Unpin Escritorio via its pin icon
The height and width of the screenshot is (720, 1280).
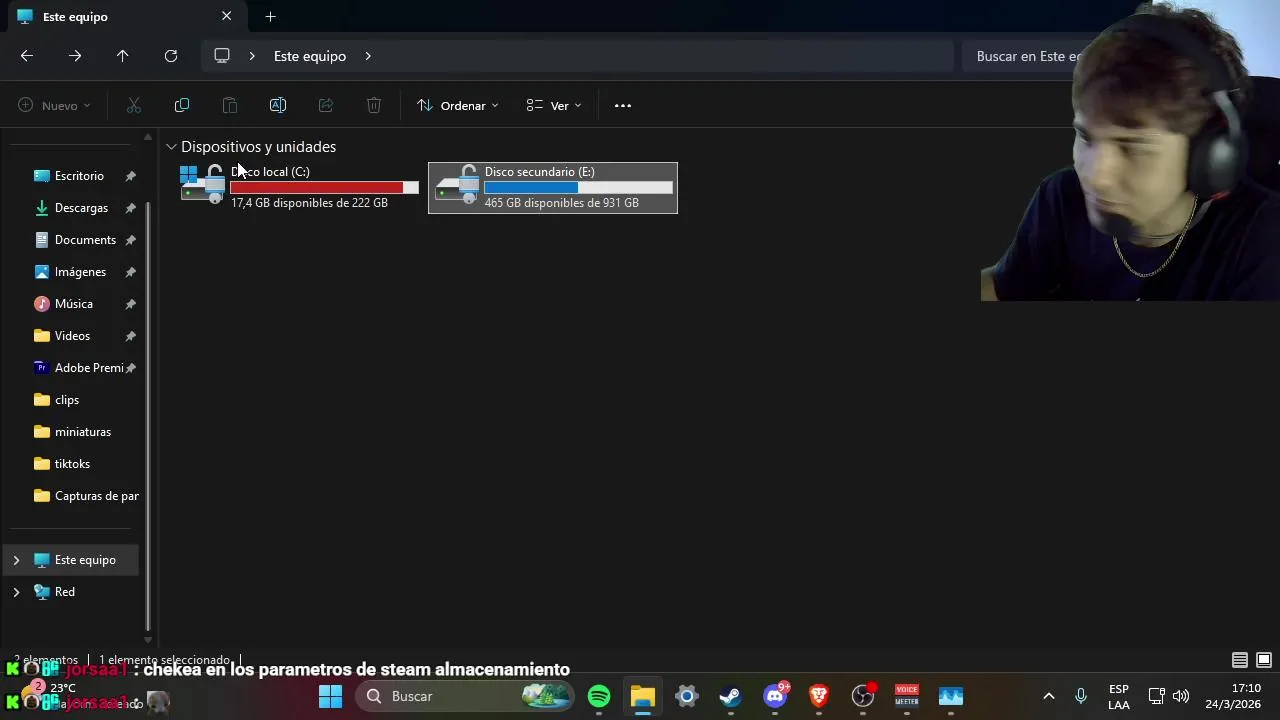[130, 176]
